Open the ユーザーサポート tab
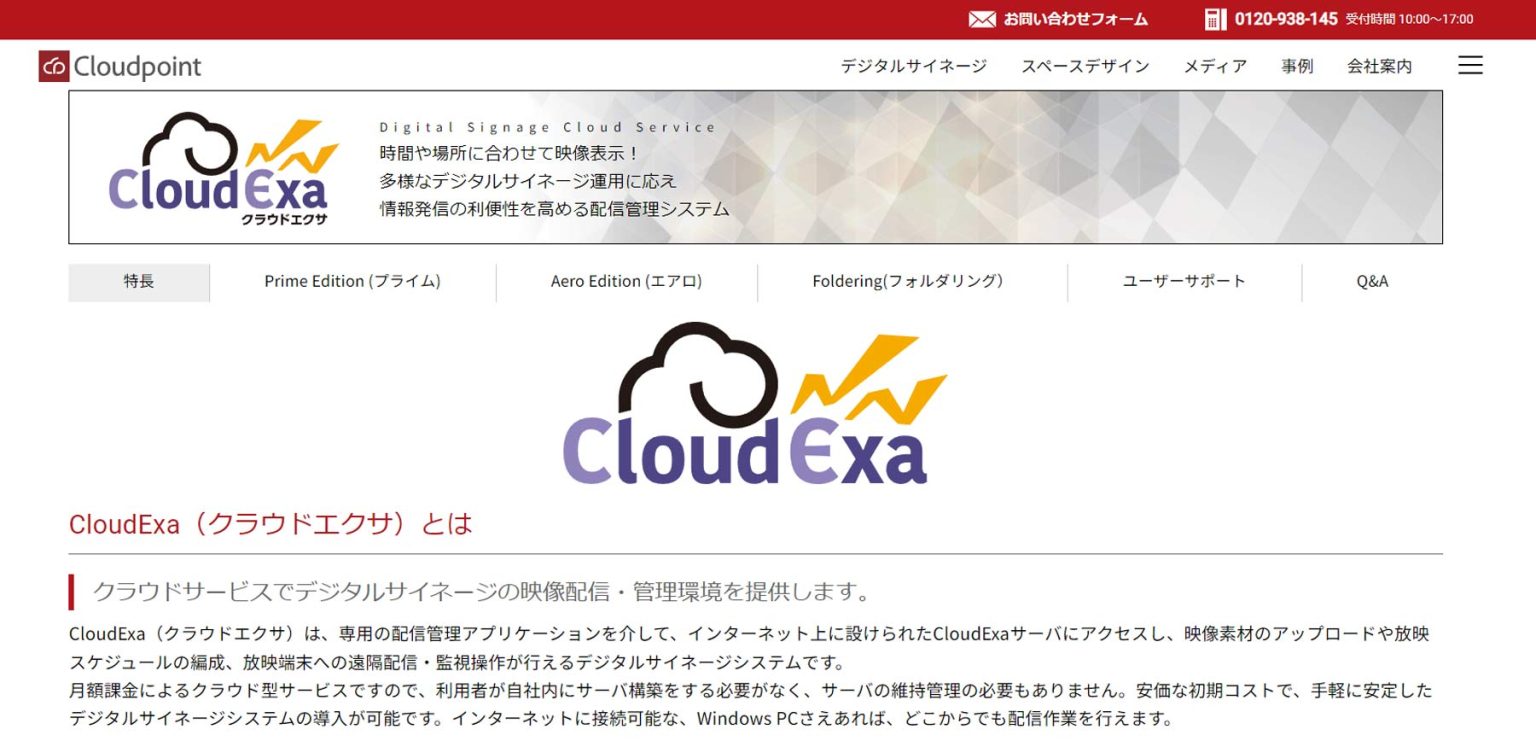1536x741 pixels. (1183, 281)
